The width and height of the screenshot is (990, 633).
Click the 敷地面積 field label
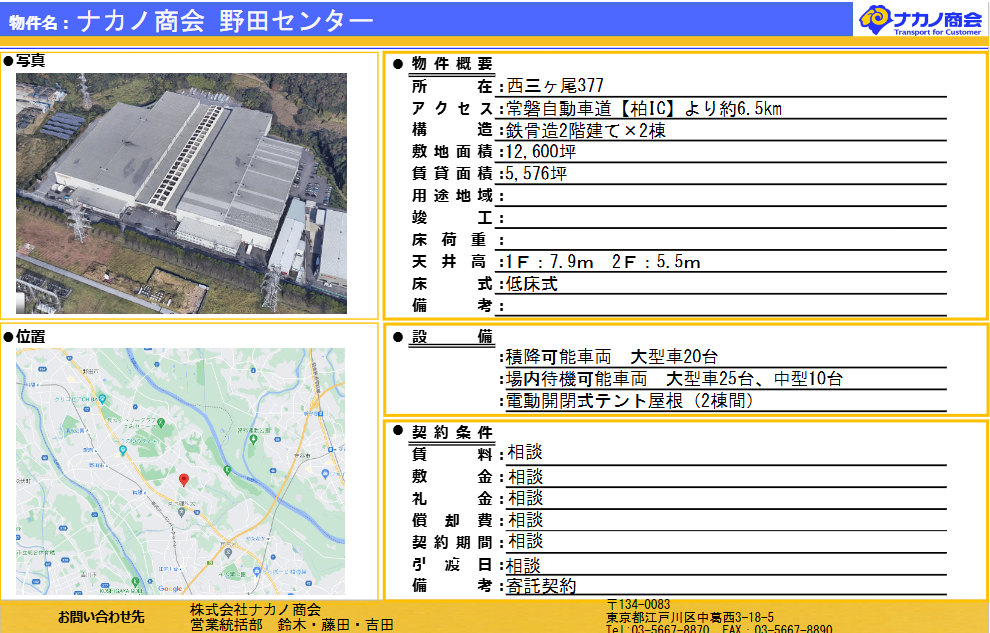pyautogui.click(x=452, y=151)
